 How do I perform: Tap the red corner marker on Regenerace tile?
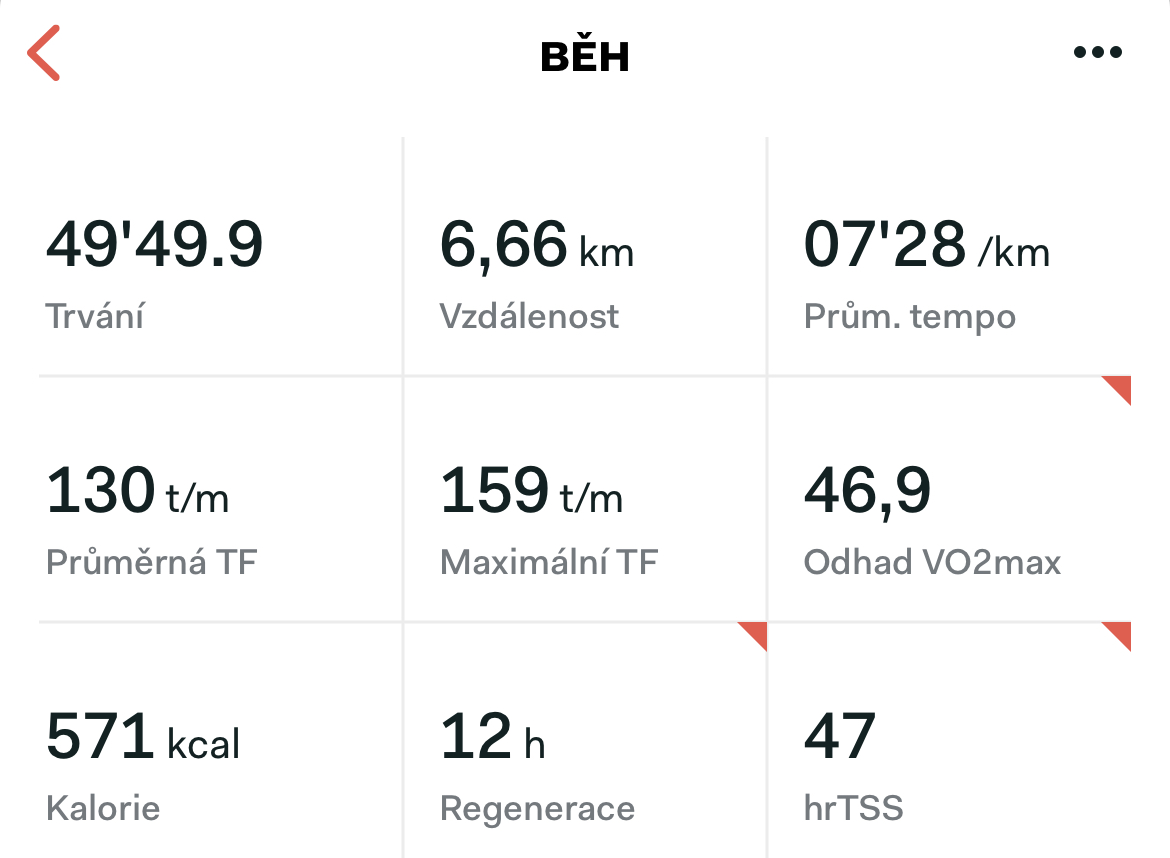pos(752,636)
